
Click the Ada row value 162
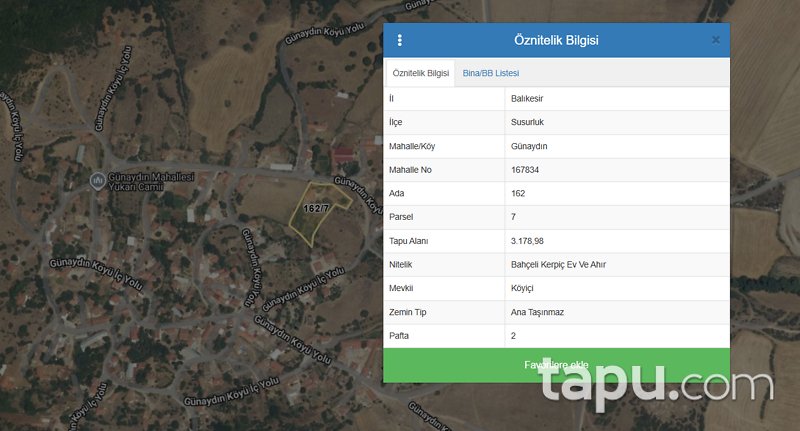click(518, 193)
